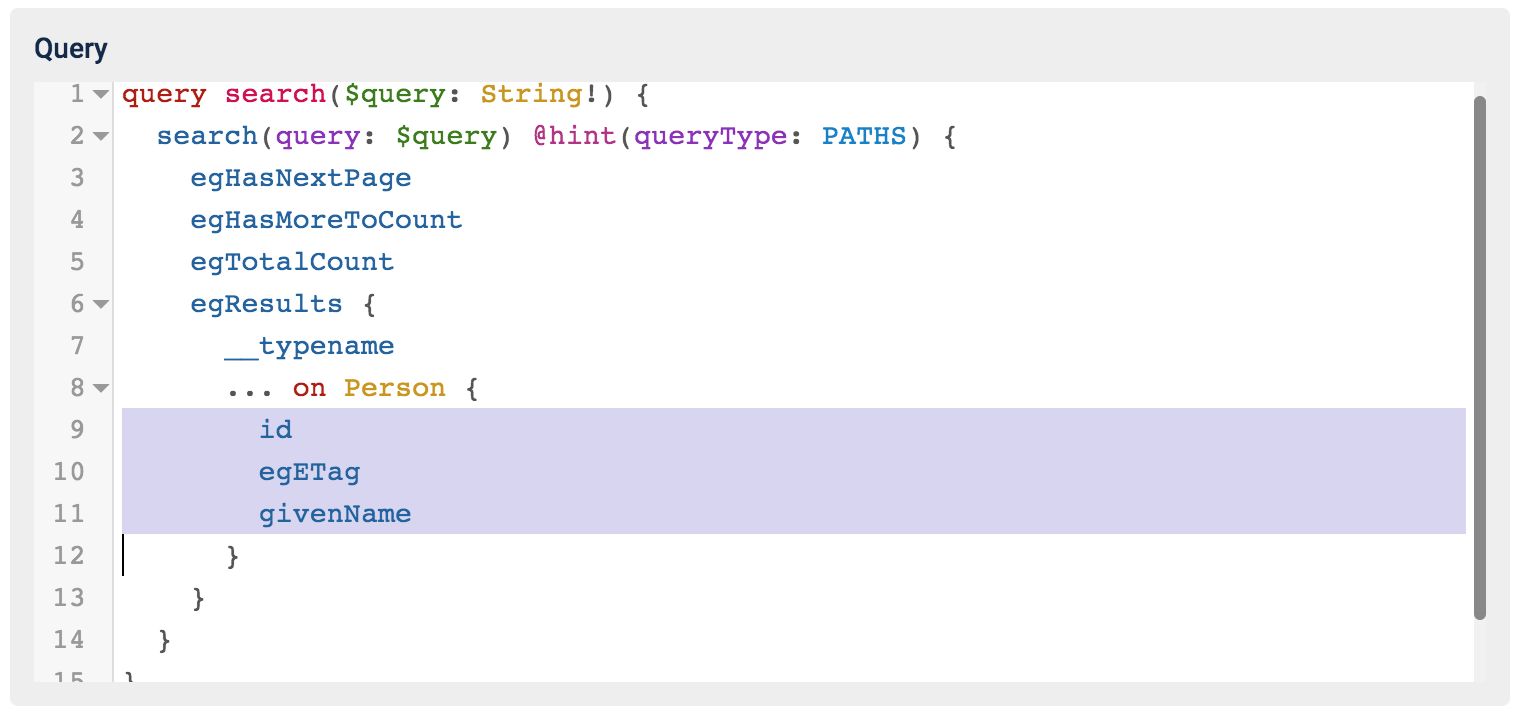This screenshot has height=714, width=1520.
Task: Click the givenName field on line 11
Action: point(335,515)
